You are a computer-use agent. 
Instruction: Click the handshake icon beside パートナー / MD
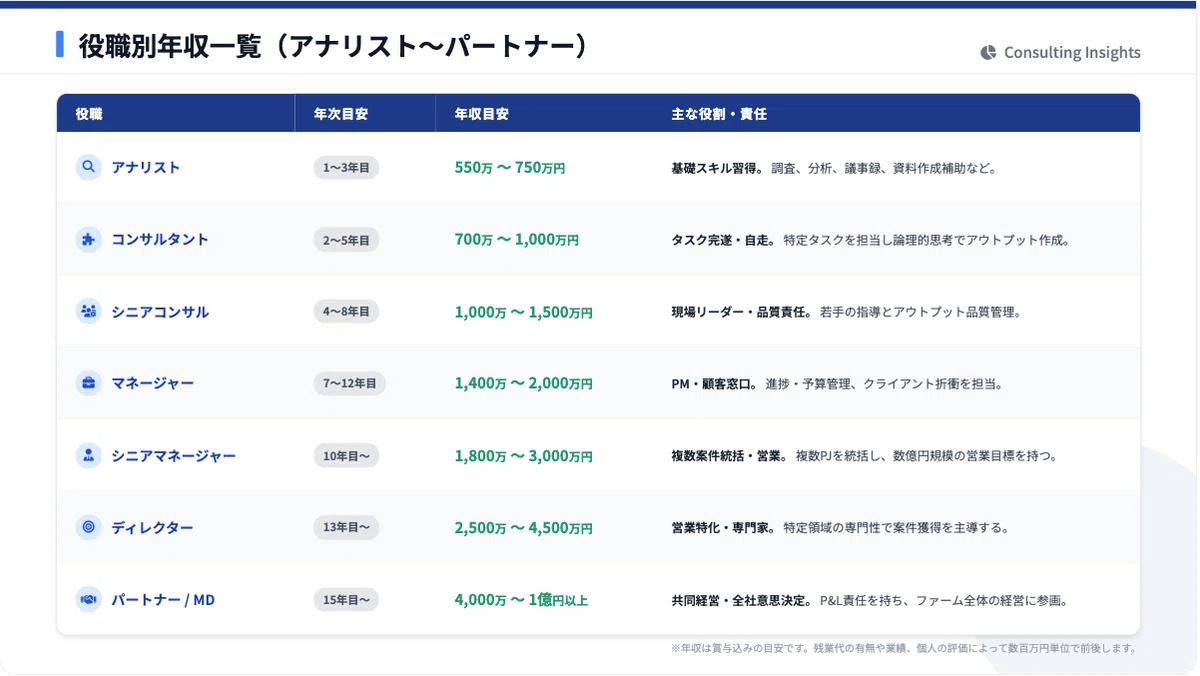[89, 599]
